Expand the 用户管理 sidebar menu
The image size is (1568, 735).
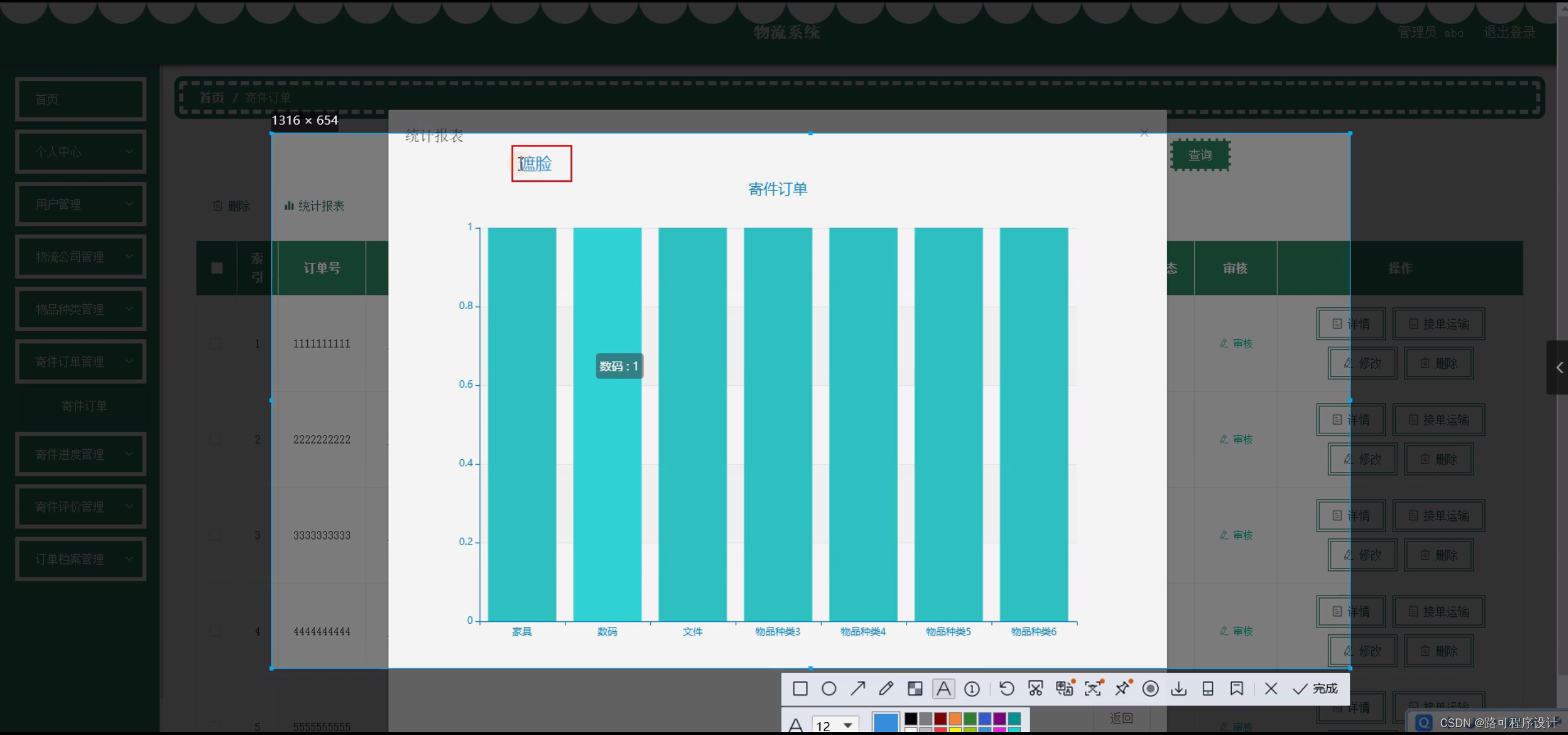pyautogui.click(x=81, y=204)
